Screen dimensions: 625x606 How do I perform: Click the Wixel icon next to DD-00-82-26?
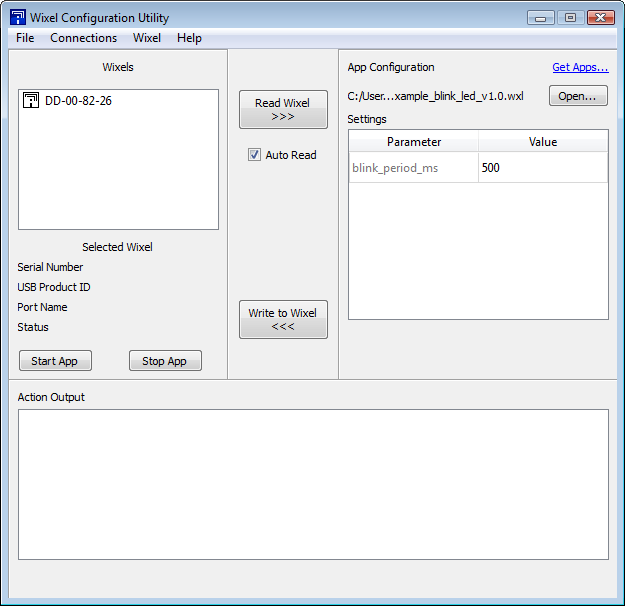tap(31, 100)
